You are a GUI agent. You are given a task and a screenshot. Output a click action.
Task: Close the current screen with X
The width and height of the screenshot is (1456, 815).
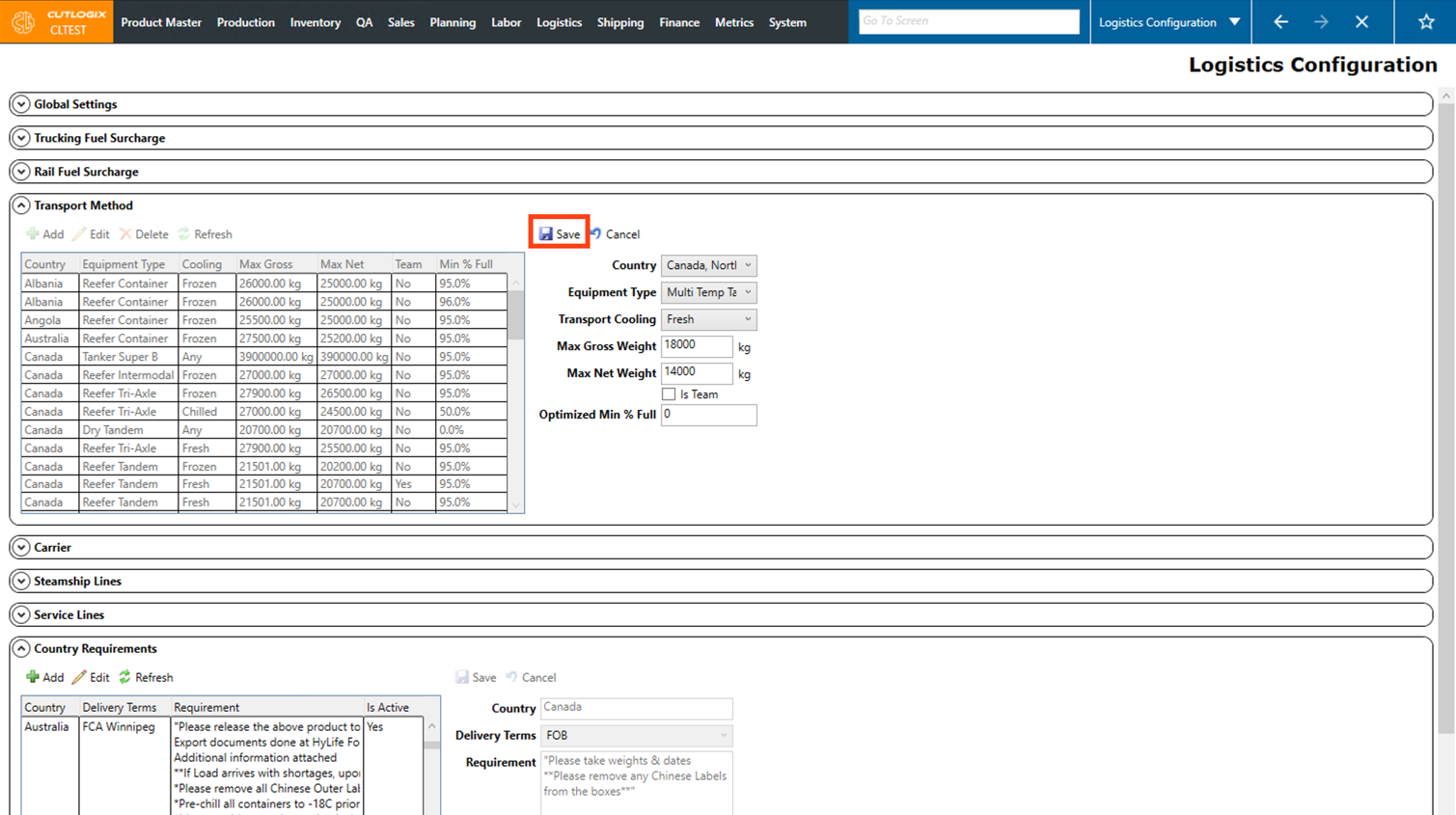[x=1361, y=21]
